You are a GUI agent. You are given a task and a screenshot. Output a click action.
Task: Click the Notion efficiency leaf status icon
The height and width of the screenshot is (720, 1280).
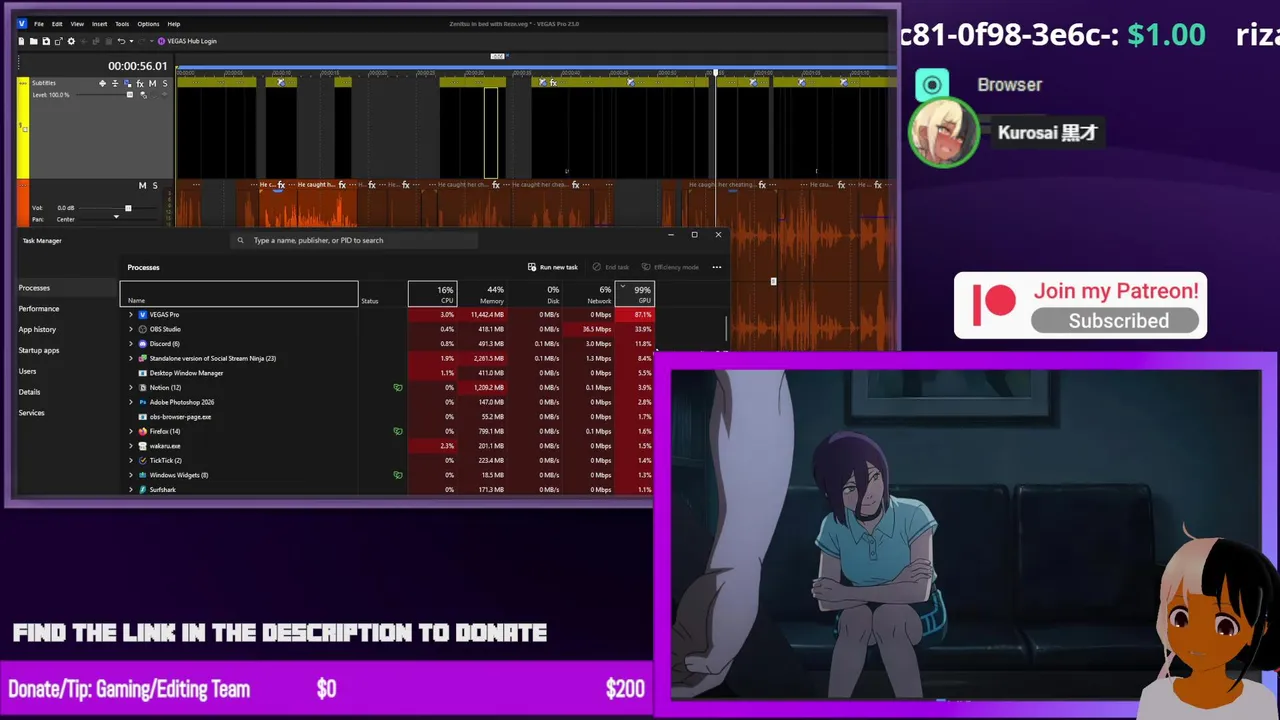click(x=398, y=387)
